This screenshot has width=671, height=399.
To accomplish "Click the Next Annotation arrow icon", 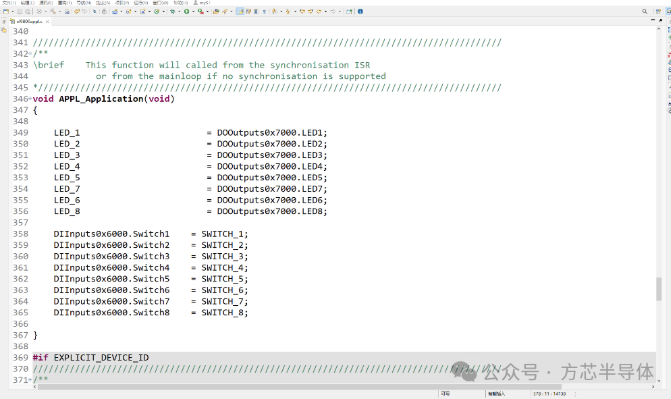I will (x=273, y=12).
